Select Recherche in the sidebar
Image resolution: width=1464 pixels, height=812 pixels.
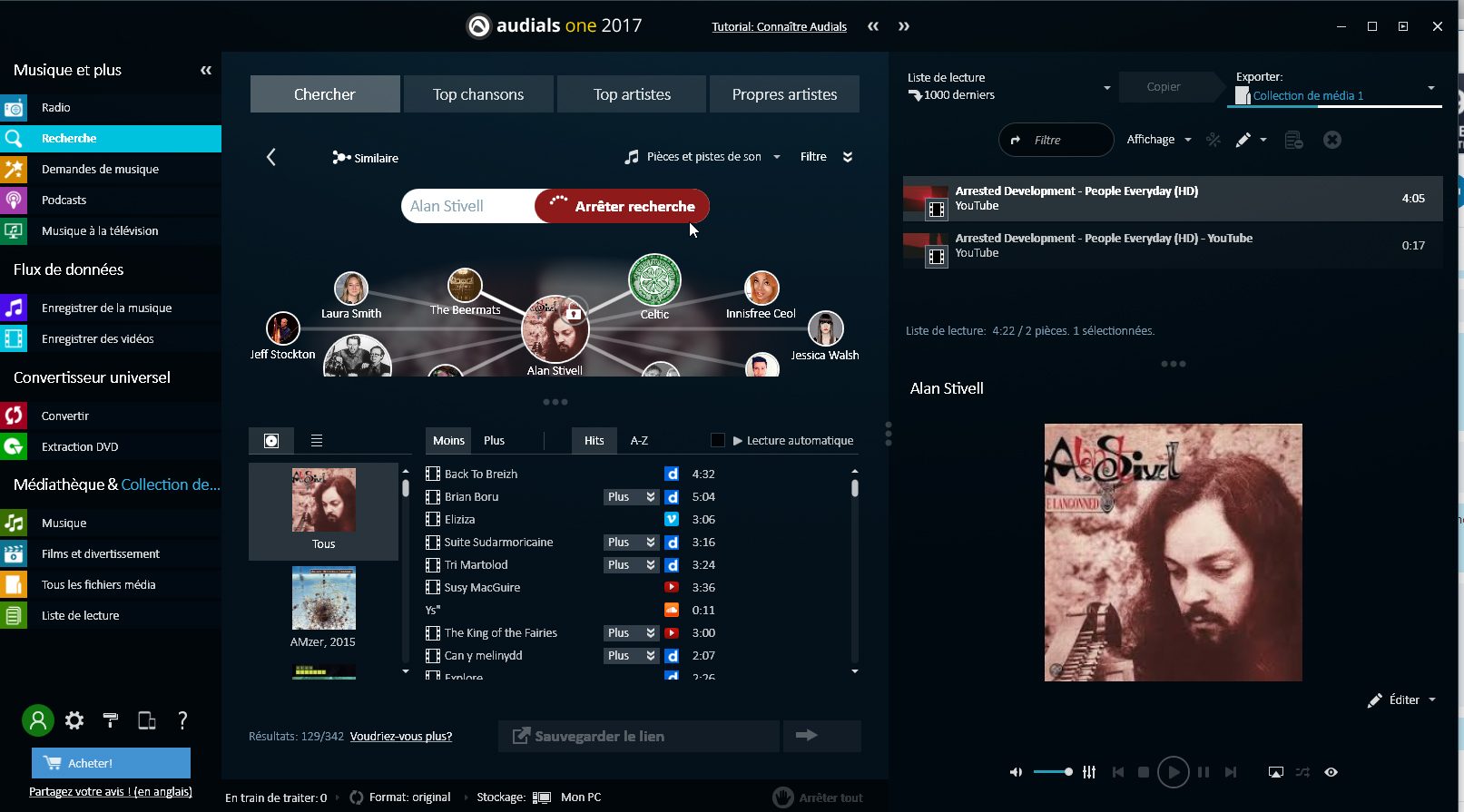(x=111, y=138)
